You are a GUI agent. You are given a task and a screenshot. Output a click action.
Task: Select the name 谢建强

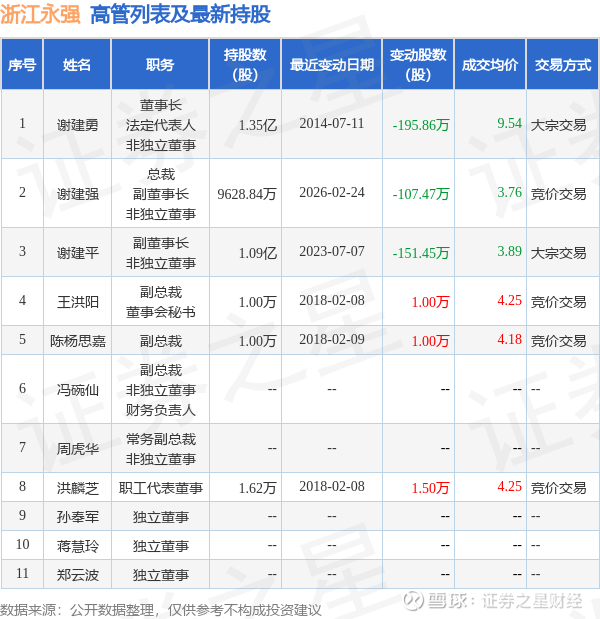(x=77, y=194)
